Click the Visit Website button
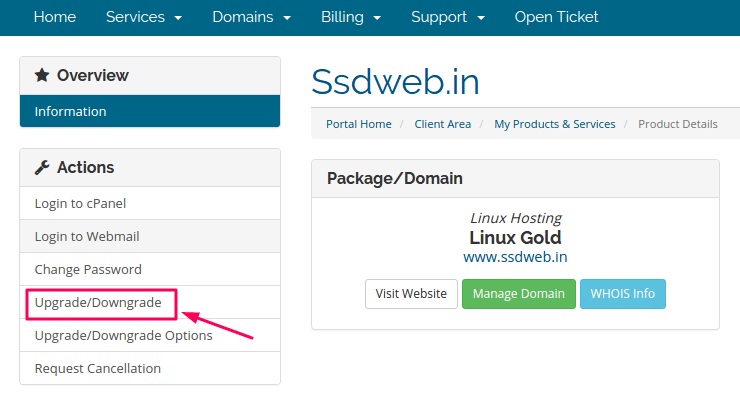Screen dimensions: 740x400 pos(411,294)
